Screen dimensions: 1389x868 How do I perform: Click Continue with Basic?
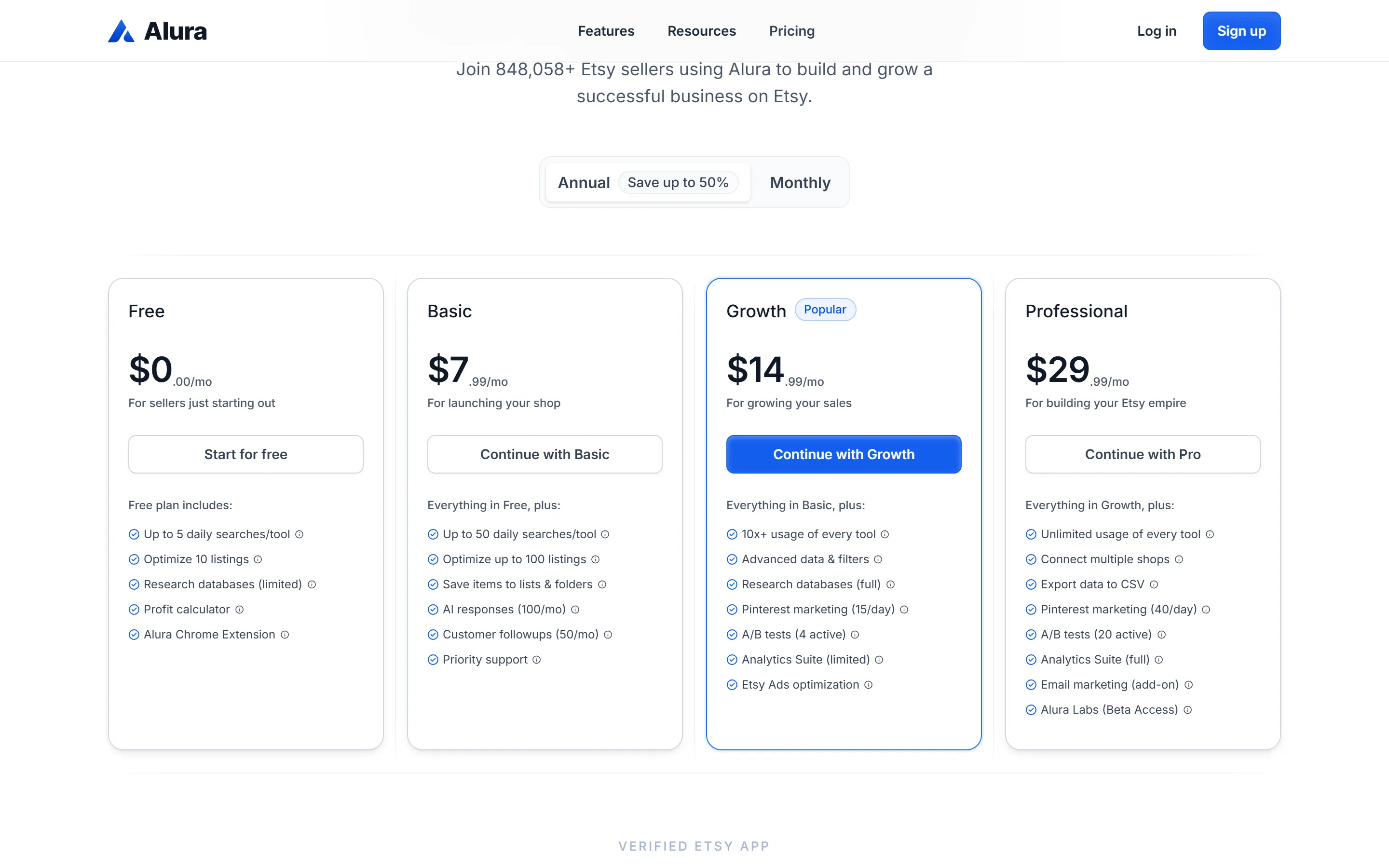(x=545, y=454)
